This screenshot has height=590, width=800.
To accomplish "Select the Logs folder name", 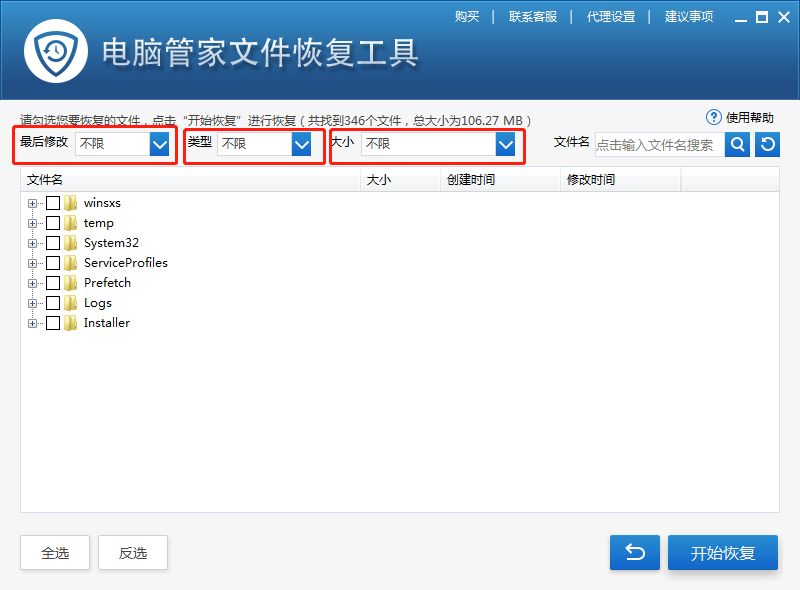I will coord(97,303).
